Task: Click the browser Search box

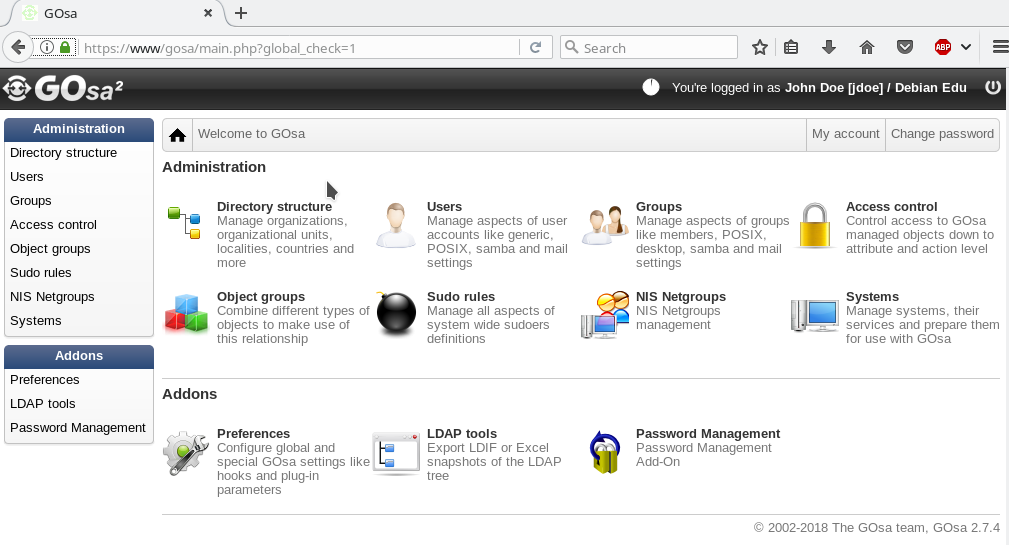Action: [x=649, y=48]
